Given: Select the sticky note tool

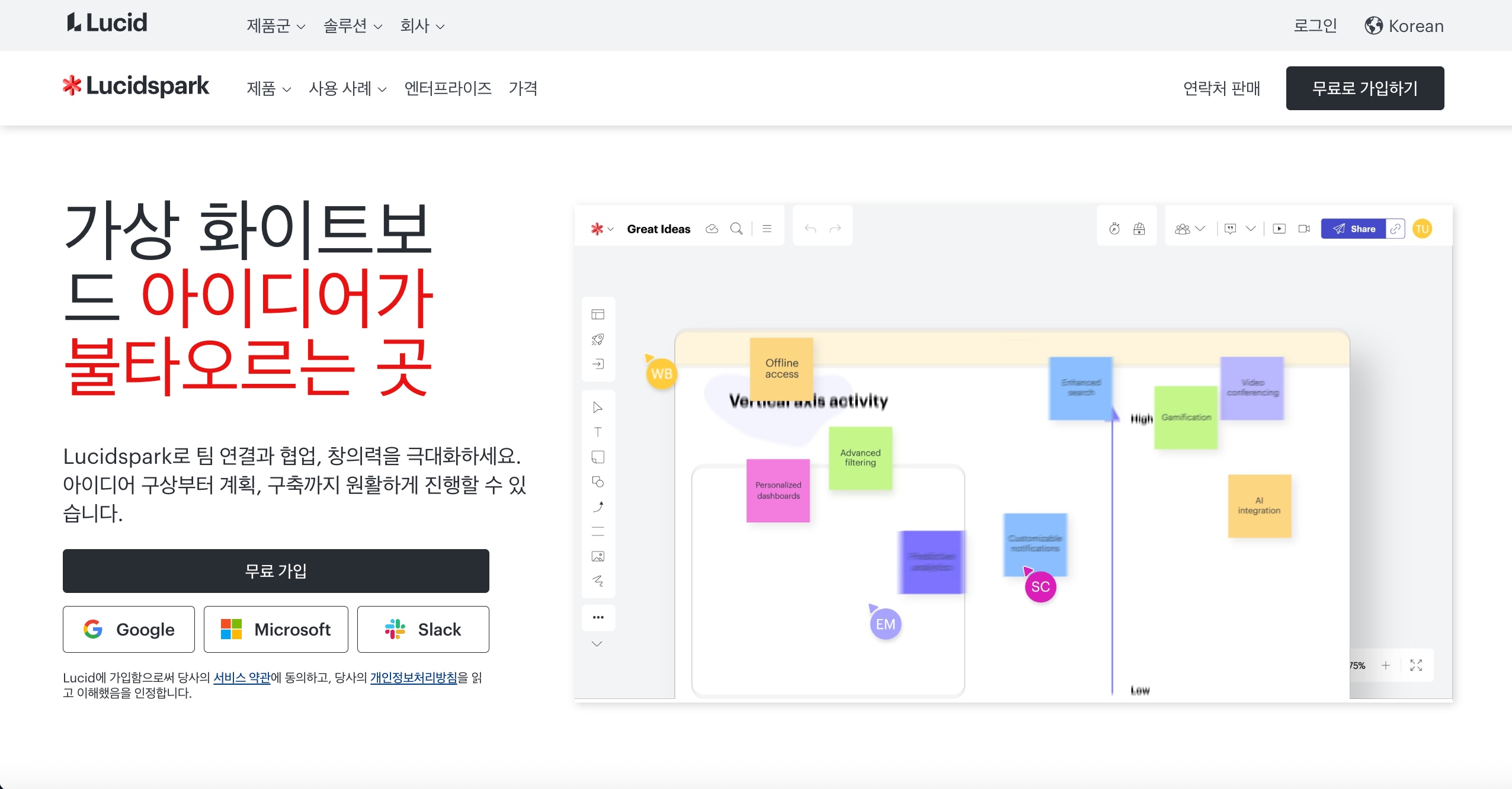Looking at the screenshot, I should pos(598,457).
